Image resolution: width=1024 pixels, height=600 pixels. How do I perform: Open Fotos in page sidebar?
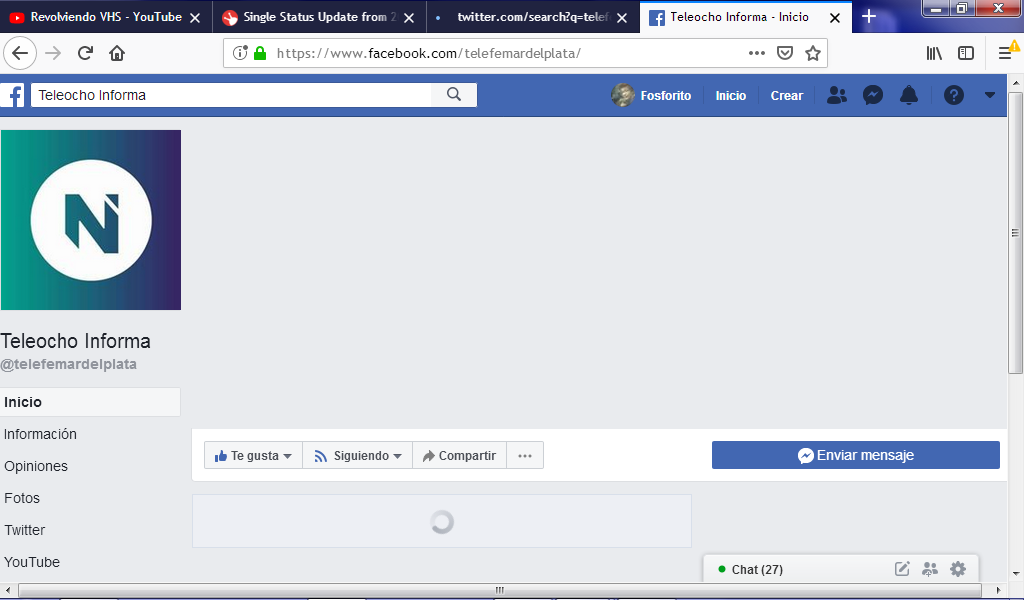coord(22,498)
